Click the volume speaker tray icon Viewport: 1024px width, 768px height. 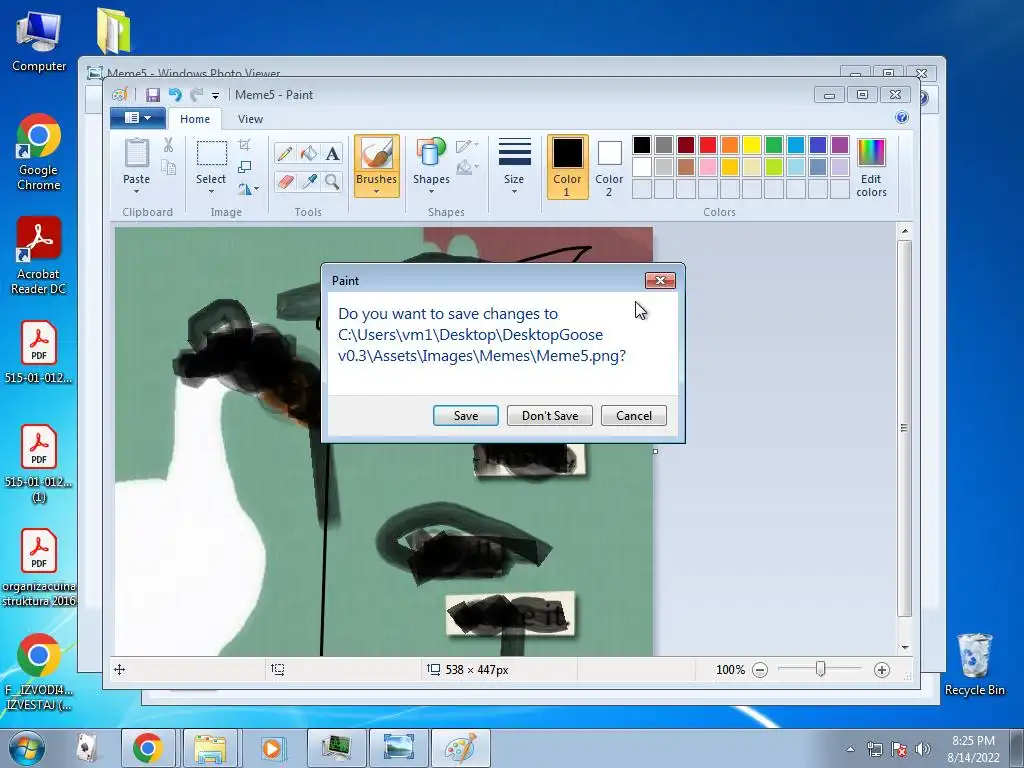pyautogui.click(x=923, y=749)
